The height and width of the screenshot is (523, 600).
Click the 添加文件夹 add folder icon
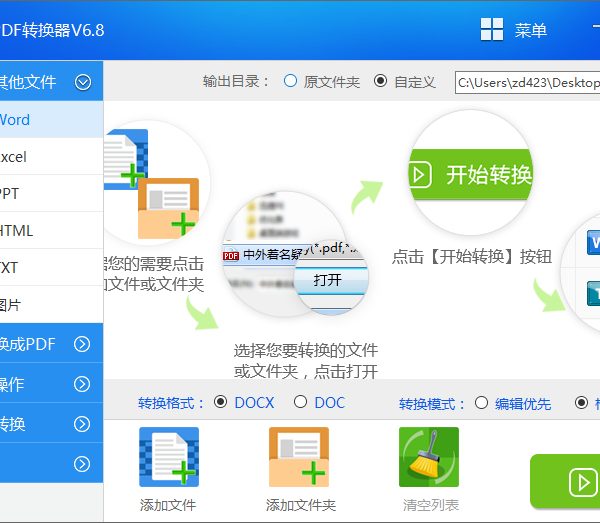(x=299, y=458)
